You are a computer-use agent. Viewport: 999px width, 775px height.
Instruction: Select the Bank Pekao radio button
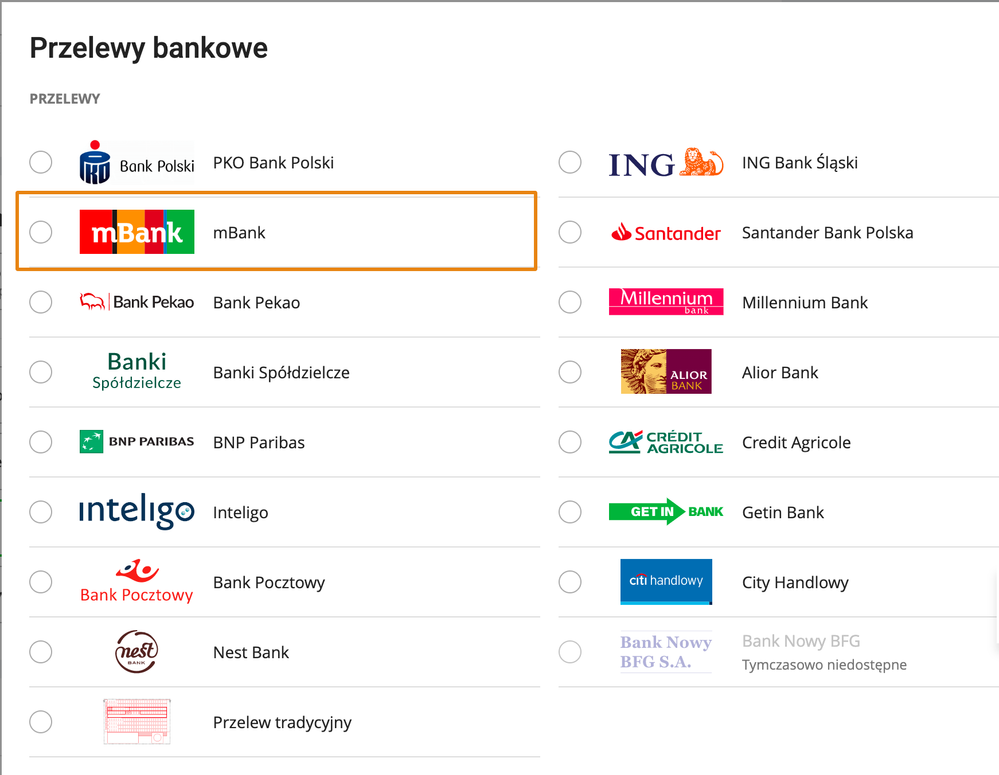click(41, 302)
